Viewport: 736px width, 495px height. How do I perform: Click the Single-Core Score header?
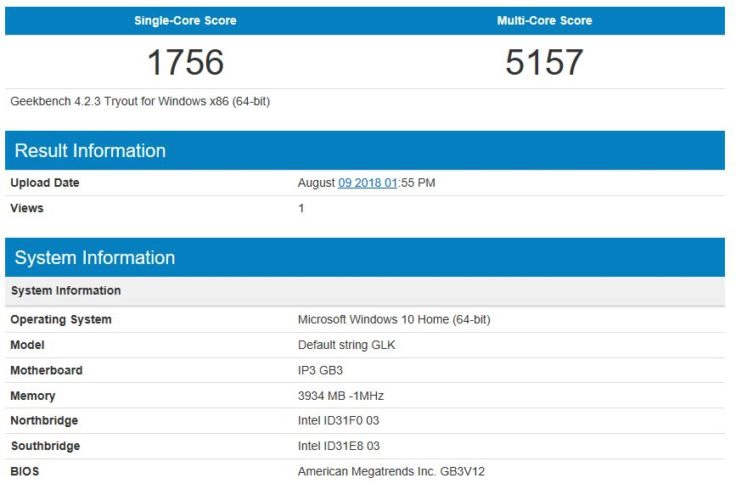[x=185, y=21]
